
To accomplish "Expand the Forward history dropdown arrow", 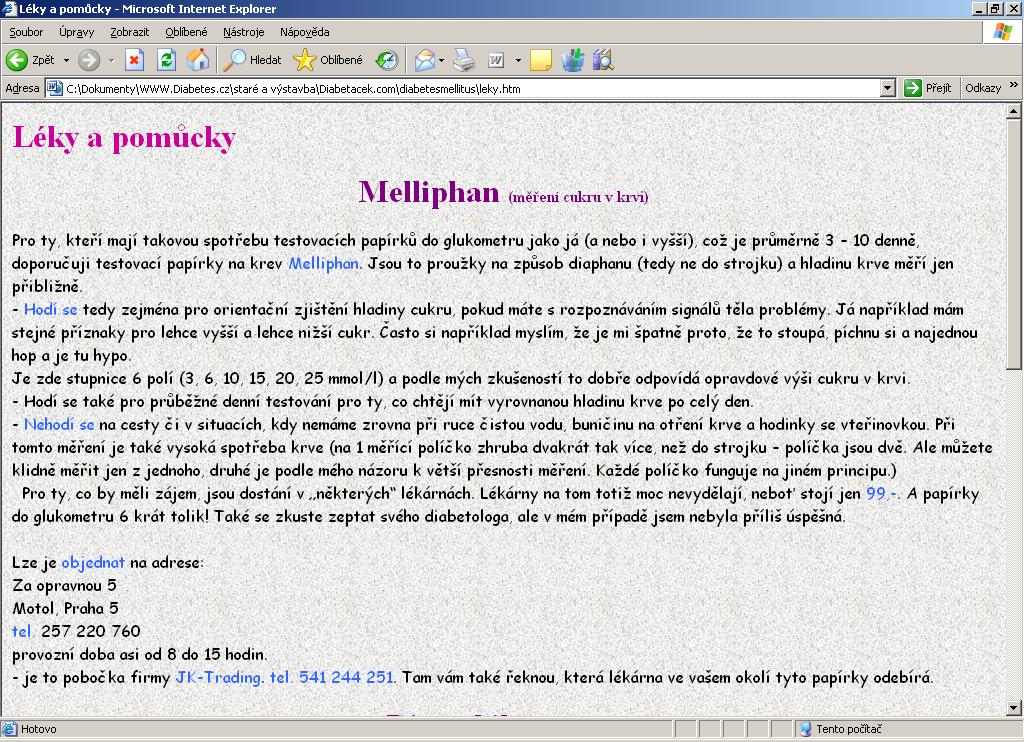I will [111, 60].
